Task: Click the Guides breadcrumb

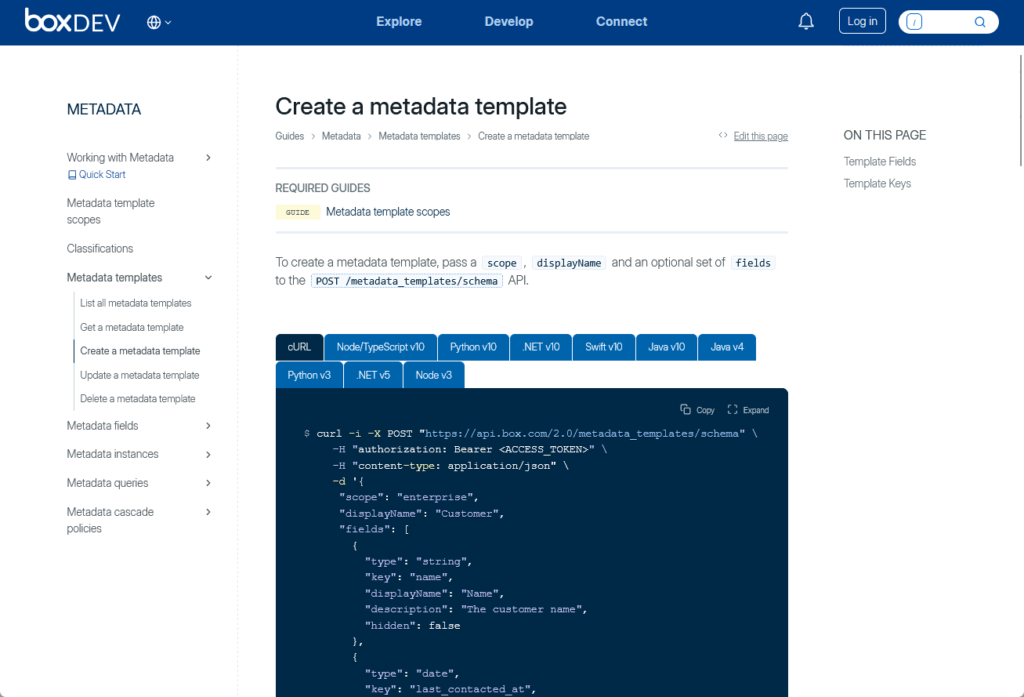Action: pyautogui.click(x=289, y=136)
